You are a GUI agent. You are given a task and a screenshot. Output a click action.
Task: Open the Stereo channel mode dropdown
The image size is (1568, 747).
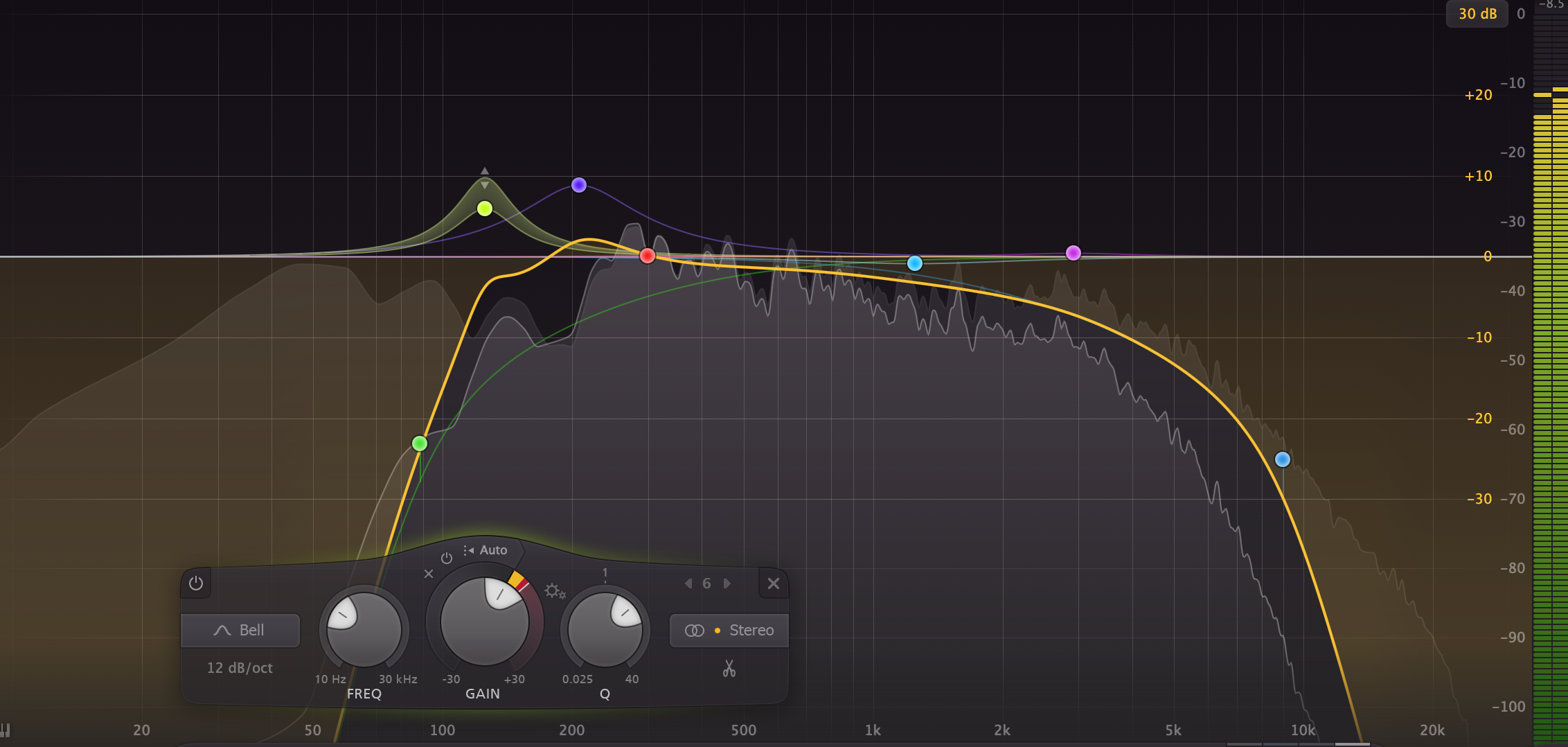pyautogui.click(x=751, y=631)
